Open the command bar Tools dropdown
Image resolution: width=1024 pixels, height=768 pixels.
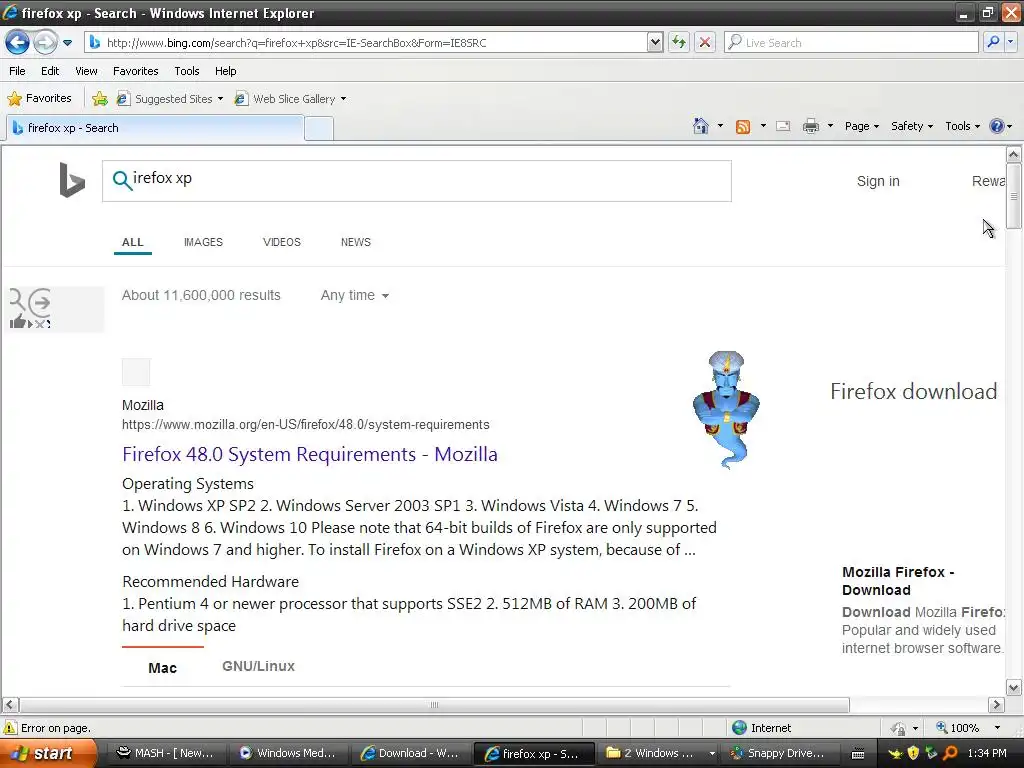tap(962, 126)
